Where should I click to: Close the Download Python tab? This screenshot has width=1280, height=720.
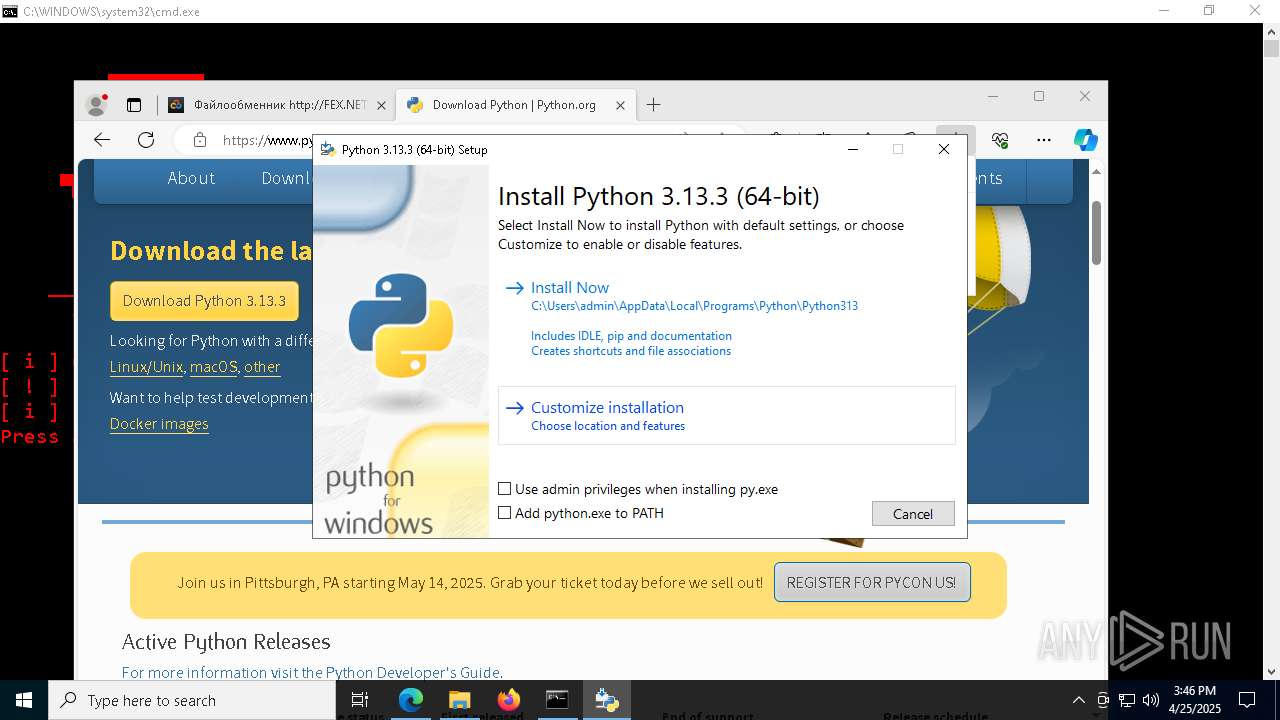tap(620, 104)
